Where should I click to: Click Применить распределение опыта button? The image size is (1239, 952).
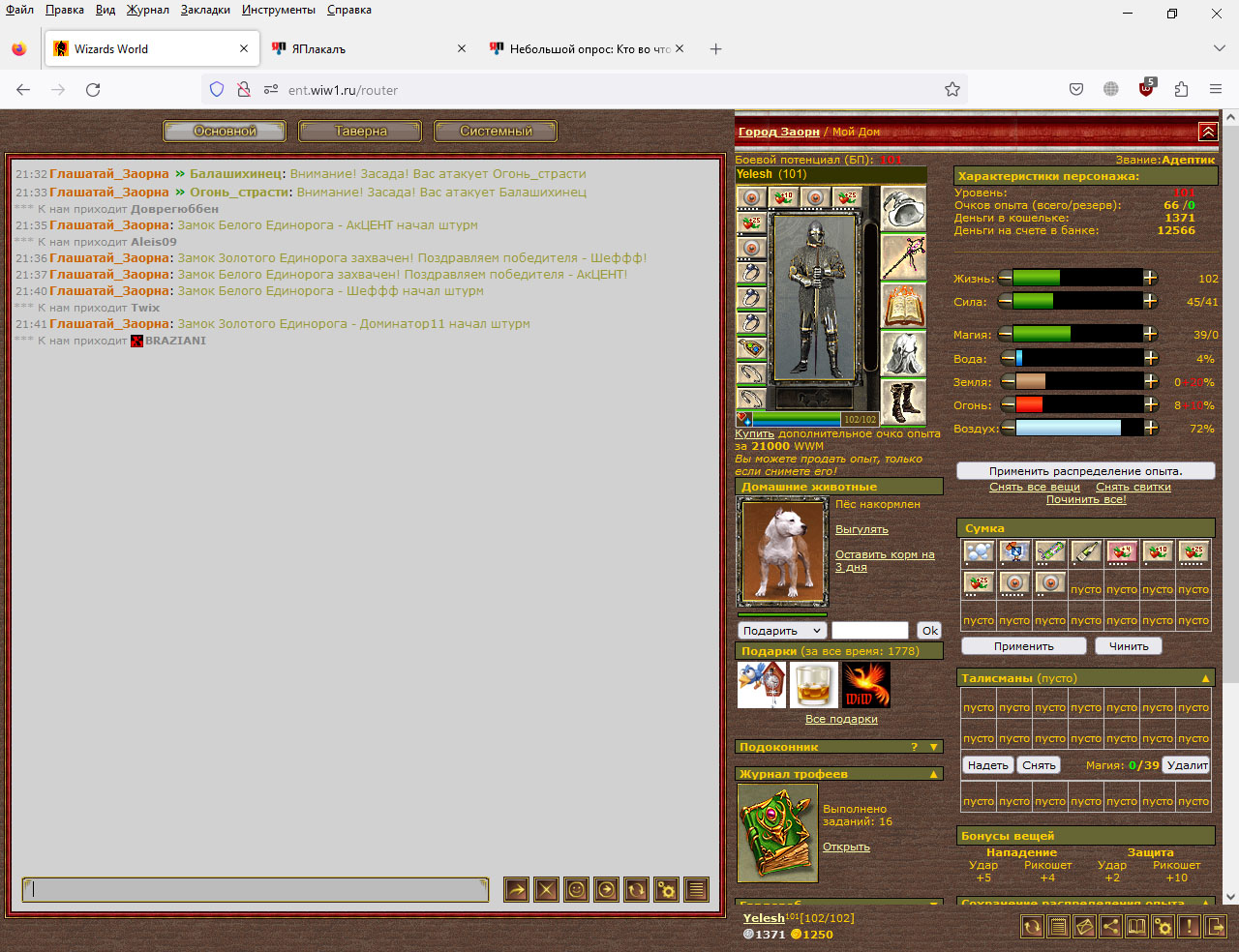[1085, 471]
